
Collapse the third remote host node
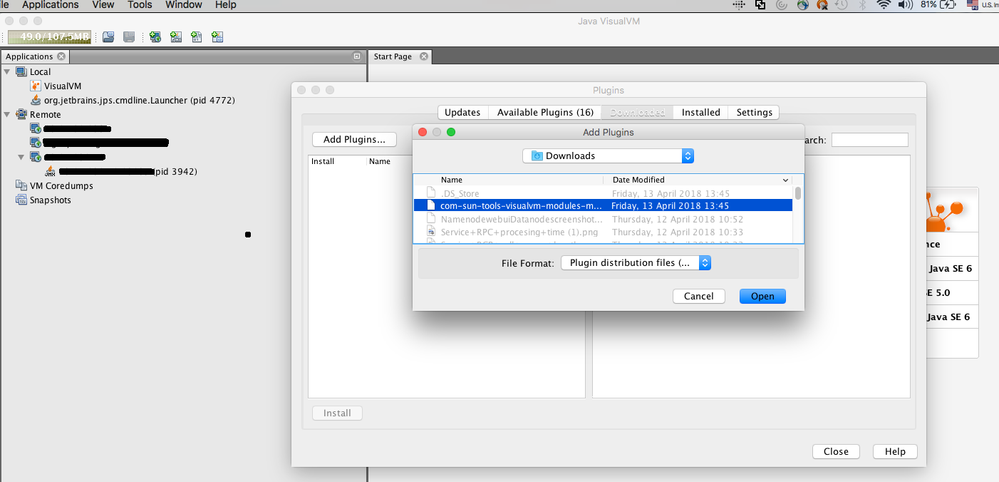pos(21,157)
